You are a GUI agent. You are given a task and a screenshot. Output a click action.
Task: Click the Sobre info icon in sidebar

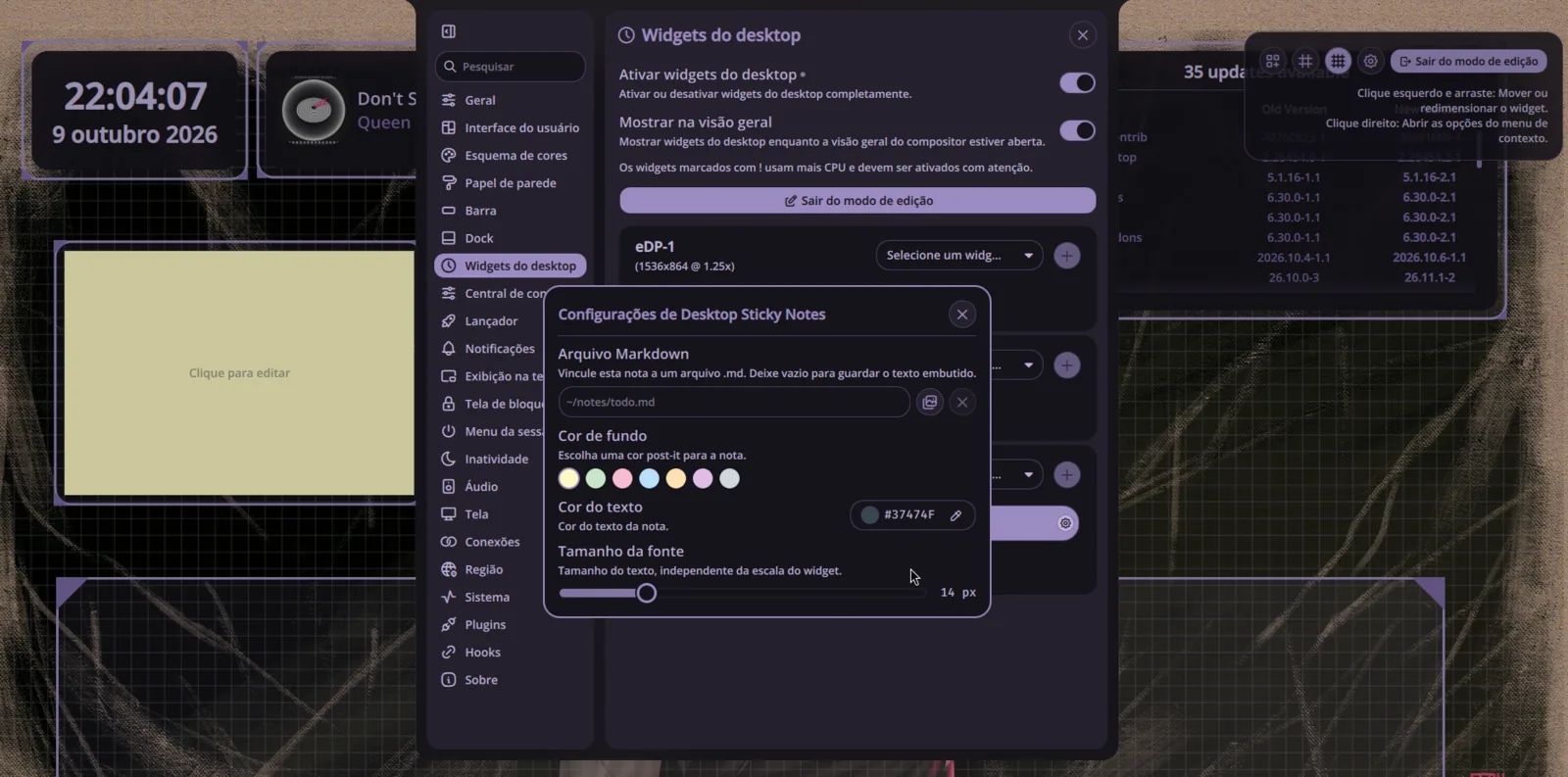click(449, 680)
